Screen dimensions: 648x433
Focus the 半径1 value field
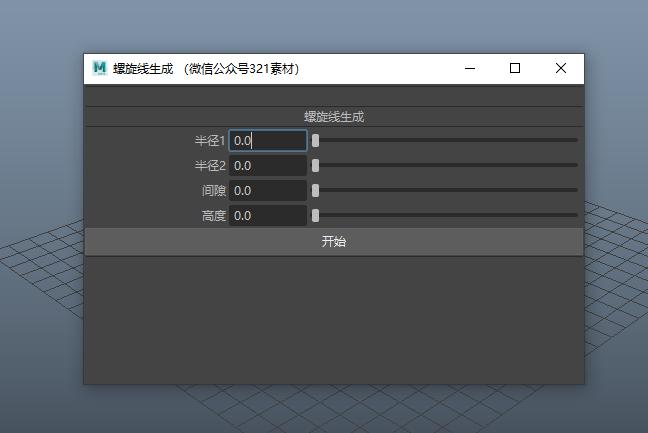click(x=268, y=141)
